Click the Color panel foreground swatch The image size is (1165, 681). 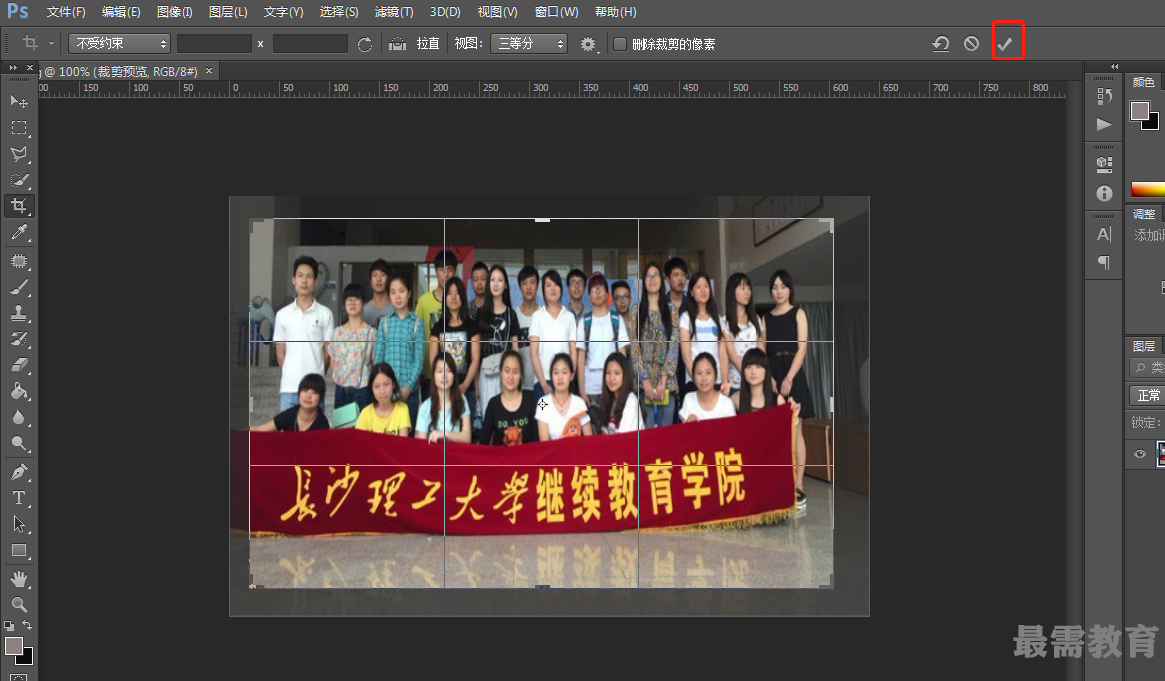pos(1140,111)
